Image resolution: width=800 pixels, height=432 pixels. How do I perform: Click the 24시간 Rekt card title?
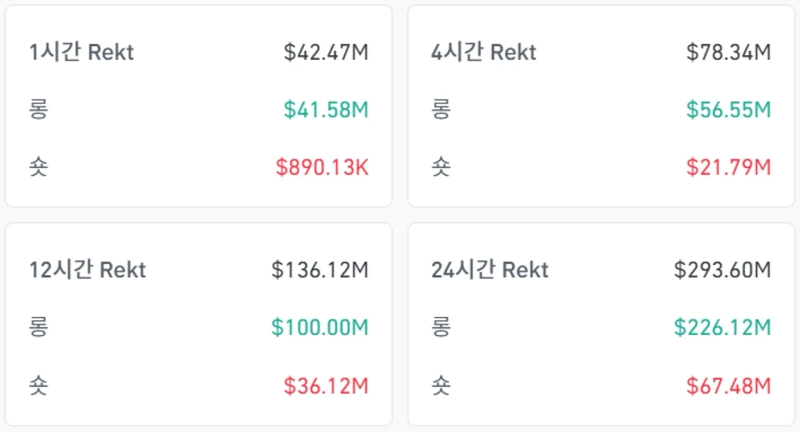[490, 270]
